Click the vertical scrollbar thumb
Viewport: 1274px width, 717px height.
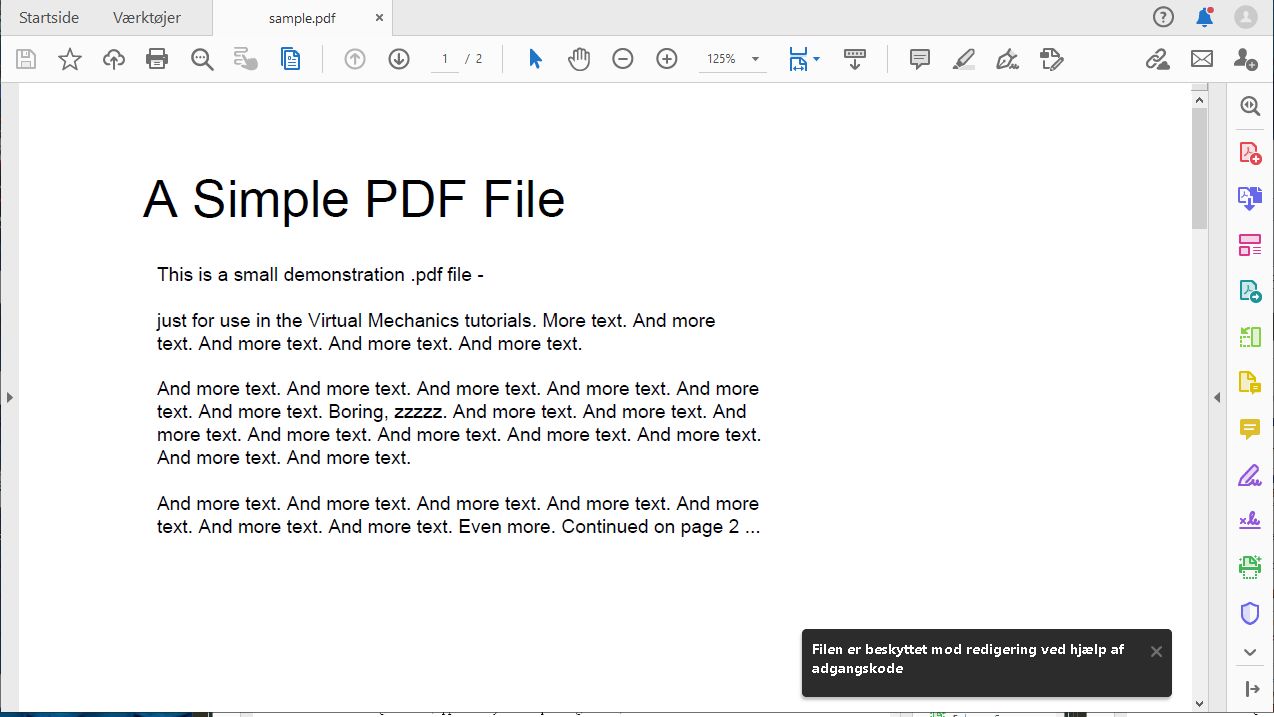coord(1200,166)
